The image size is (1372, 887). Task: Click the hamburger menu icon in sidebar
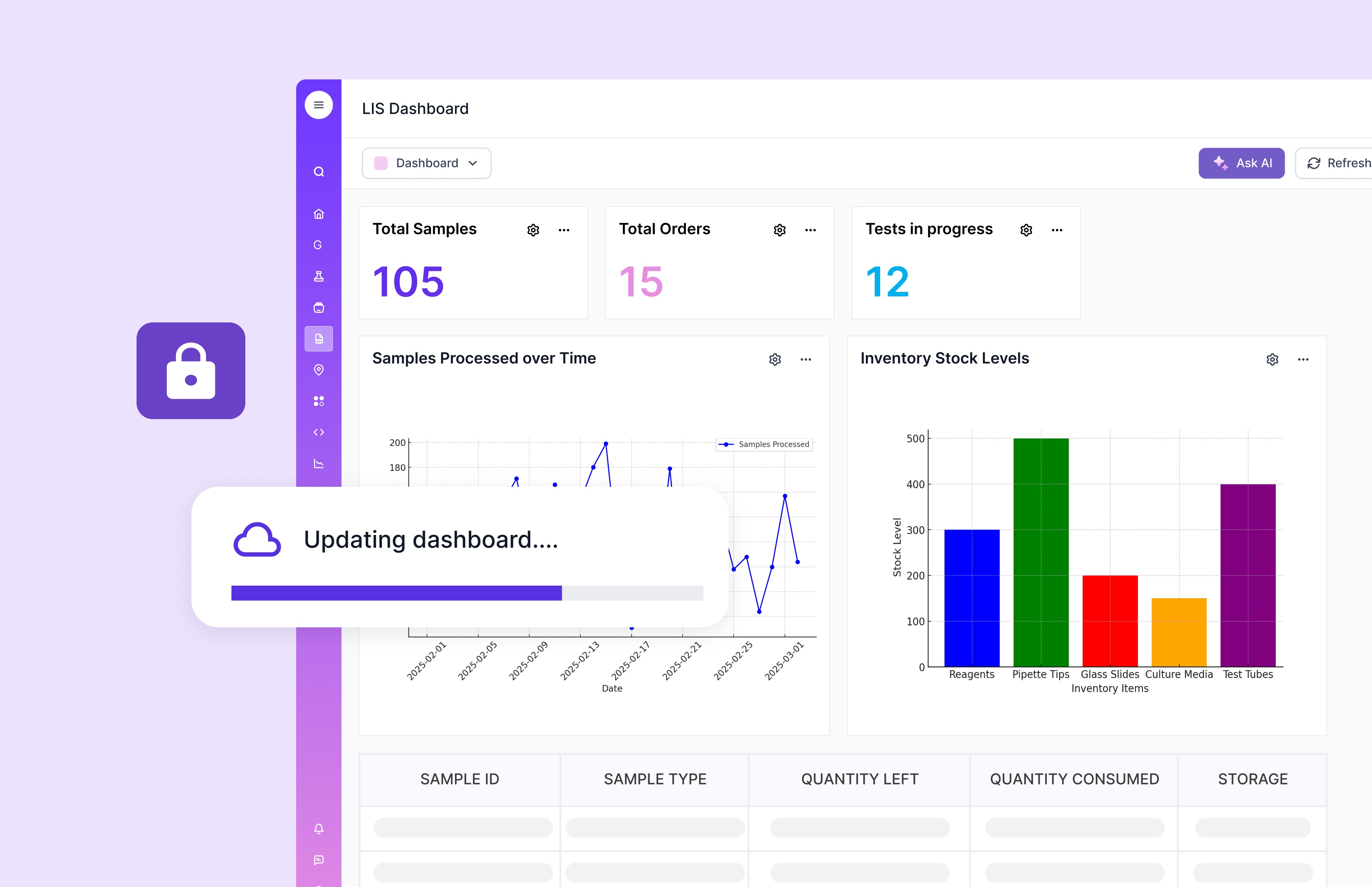click(318, 105)
